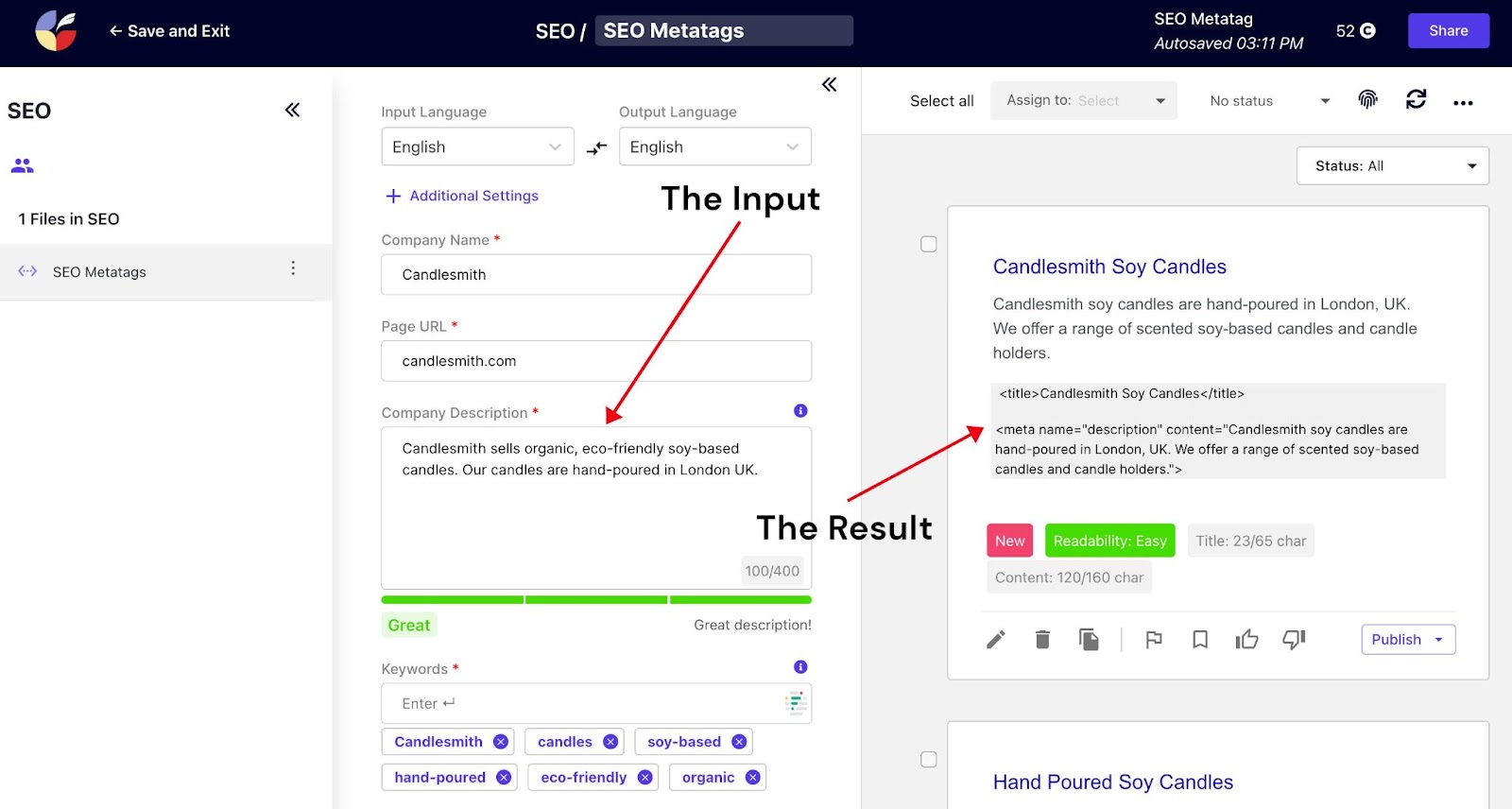Thumbs down the Candlesmith Soy Candles result
Image resolution: width=1512 pixels, height=809 pixels.
1294,640
